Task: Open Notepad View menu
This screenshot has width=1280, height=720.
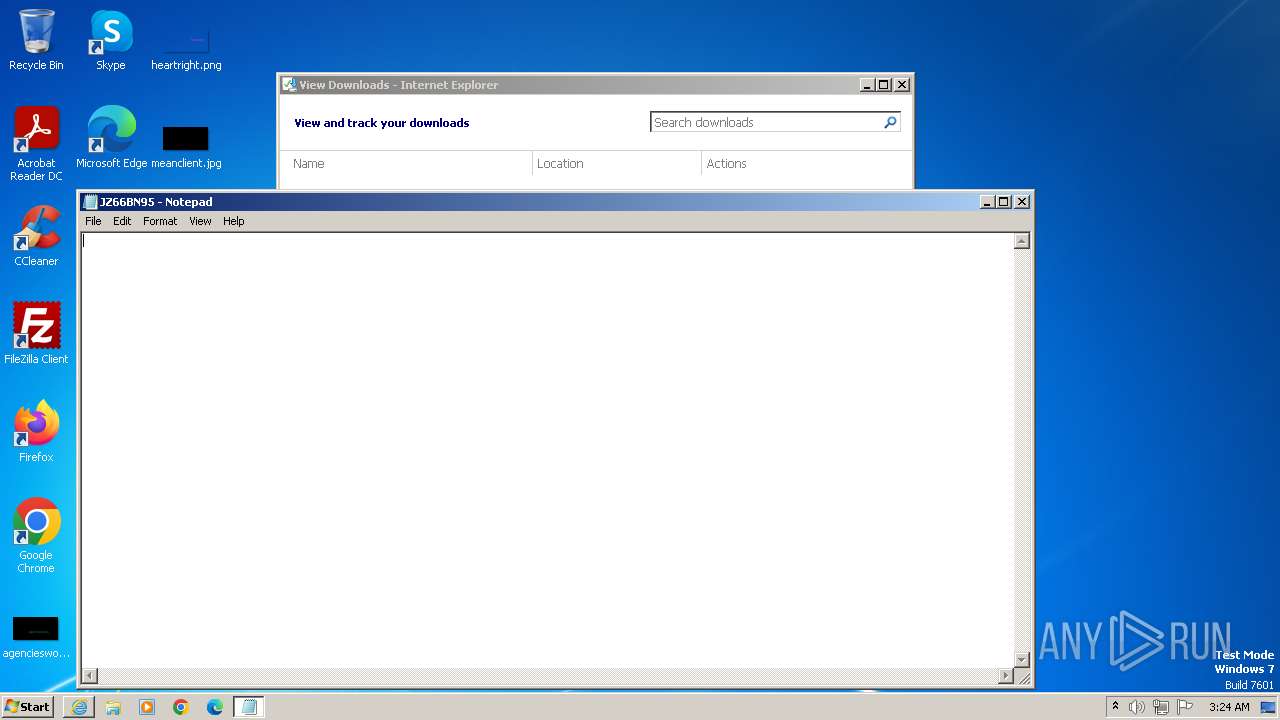Action: pos(200,221)
